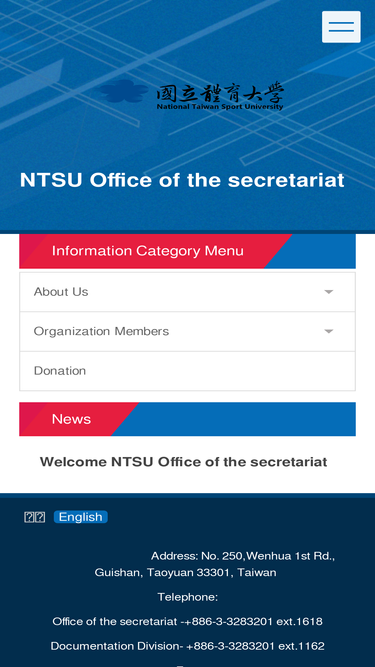Screen dimensions: 375x667
Task: Tap the Office of the secretariat phone number
Action: [x=253, y=621]
